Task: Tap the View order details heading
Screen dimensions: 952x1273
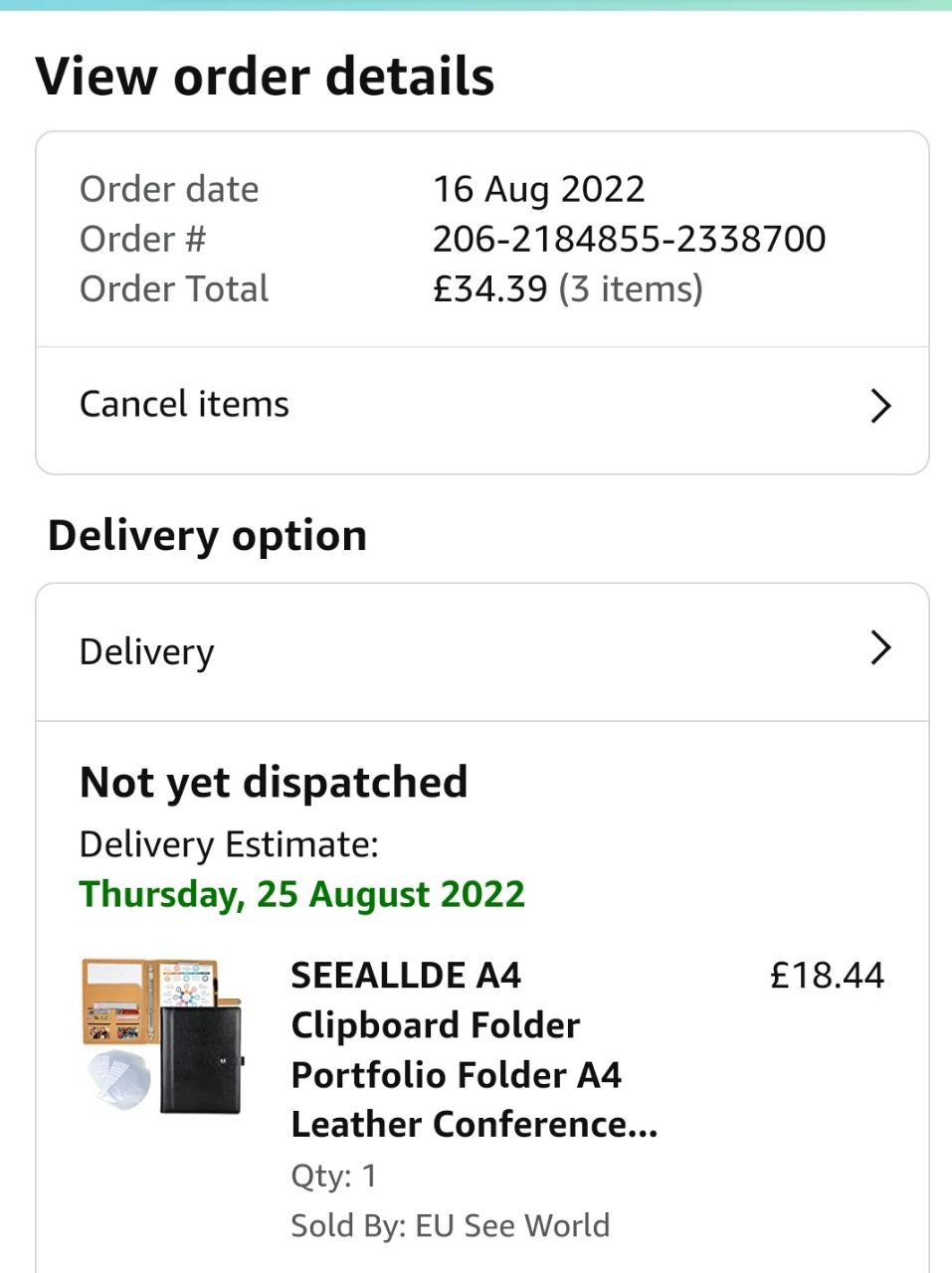Action: [x=265, y=76]
